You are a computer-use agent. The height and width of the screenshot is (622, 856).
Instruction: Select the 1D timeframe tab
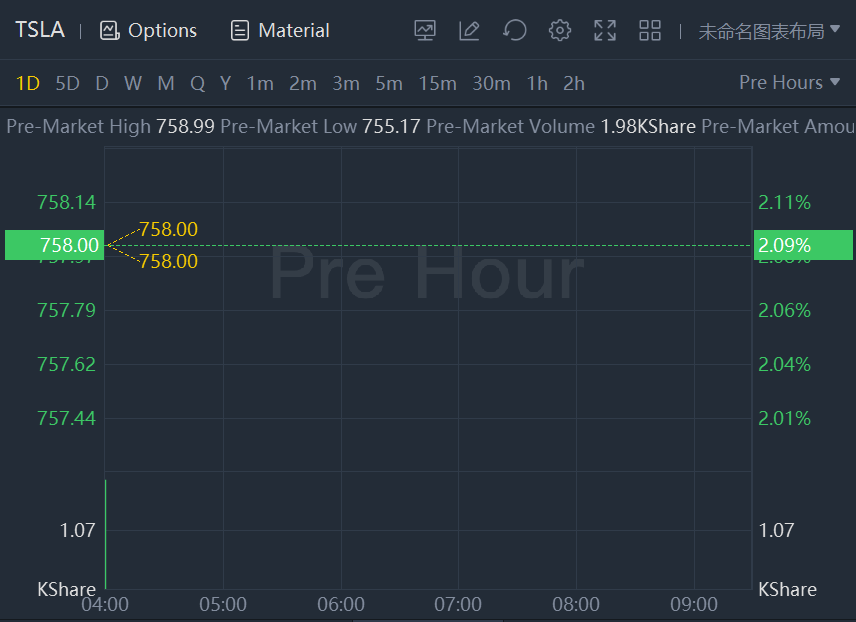point(28,84)
